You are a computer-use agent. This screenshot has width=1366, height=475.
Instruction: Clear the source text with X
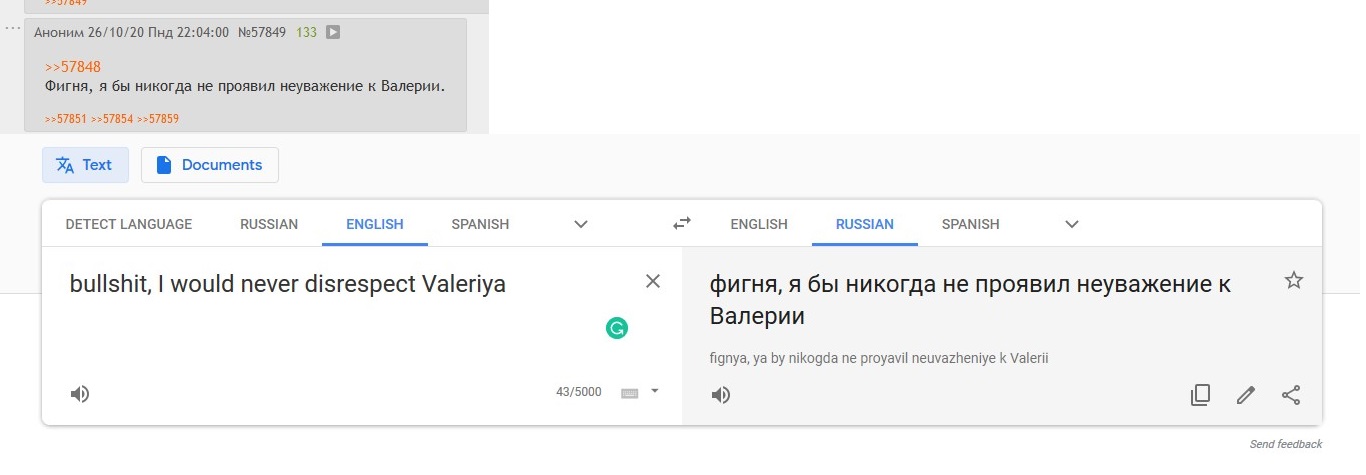pyautogui.click(x=653, y=282)
